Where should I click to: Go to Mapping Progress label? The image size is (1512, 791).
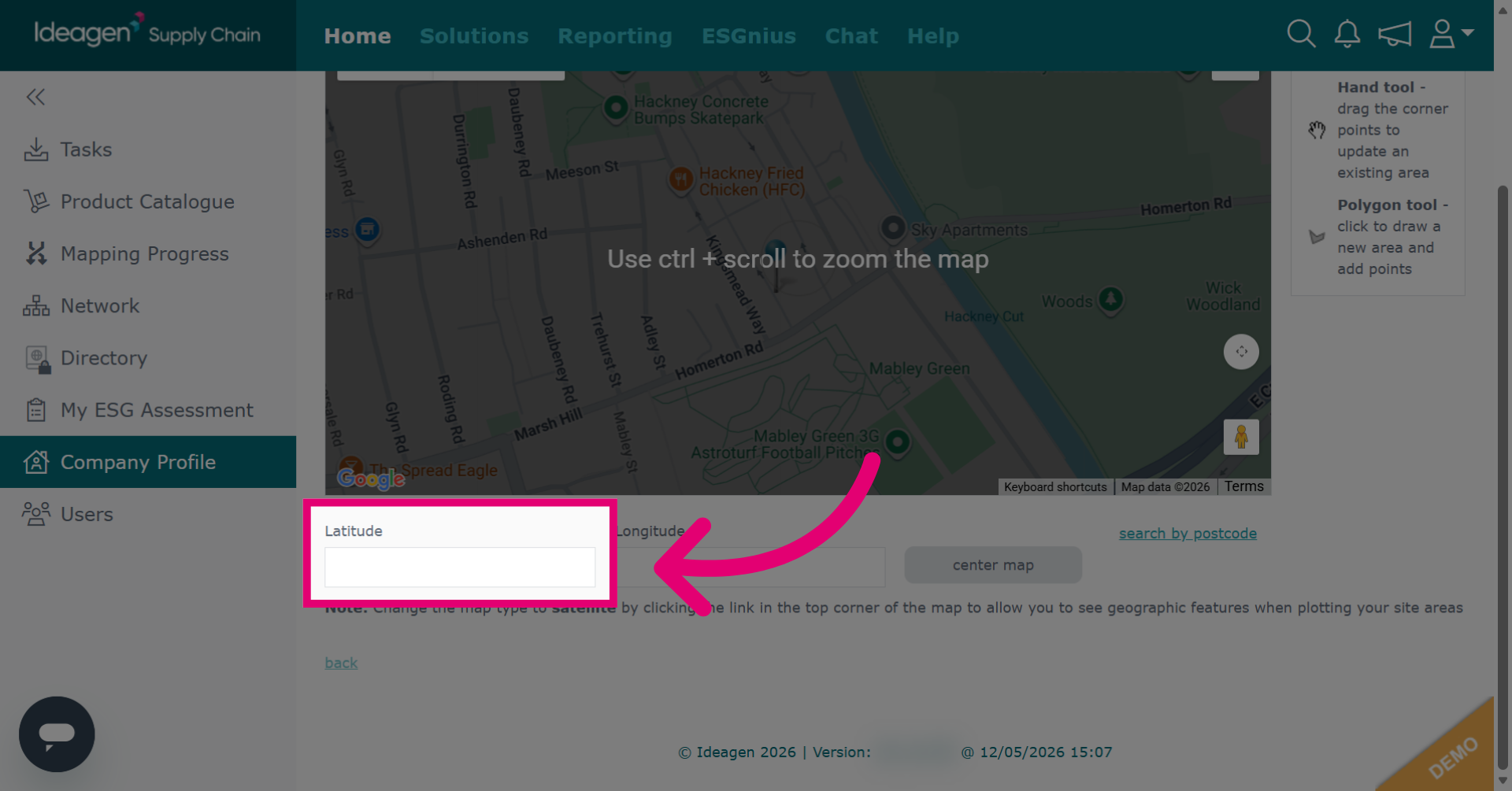click(x=145, y=253)
